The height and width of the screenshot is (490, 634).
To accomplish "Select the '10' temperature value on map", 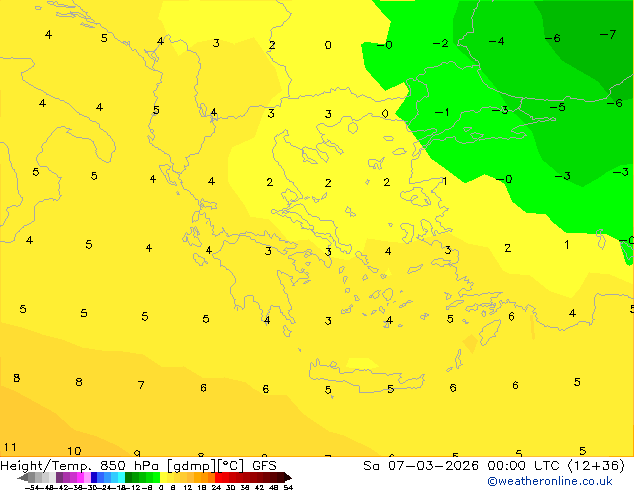I will coord(74,451).
